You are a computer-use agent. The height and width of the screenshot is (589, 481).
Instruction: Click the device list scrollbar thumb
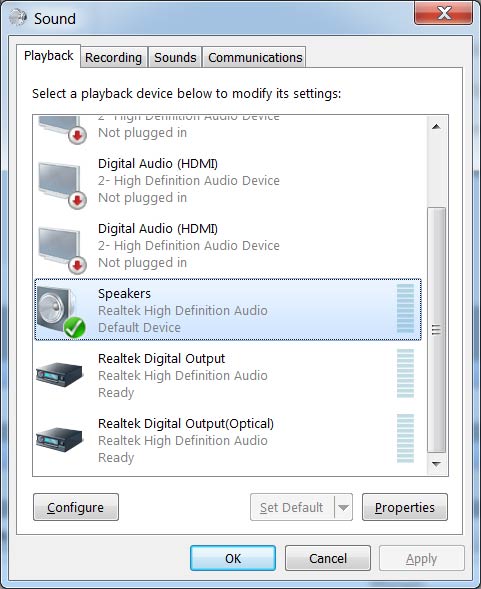coord(436,330)
